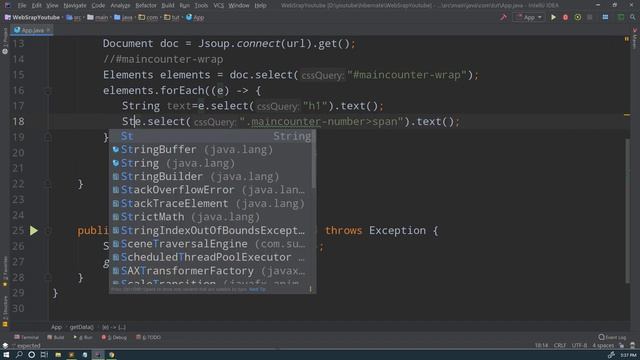Select StackTraceElement completion suggestion
Screen dimensions: 640x360
[212, 204]
